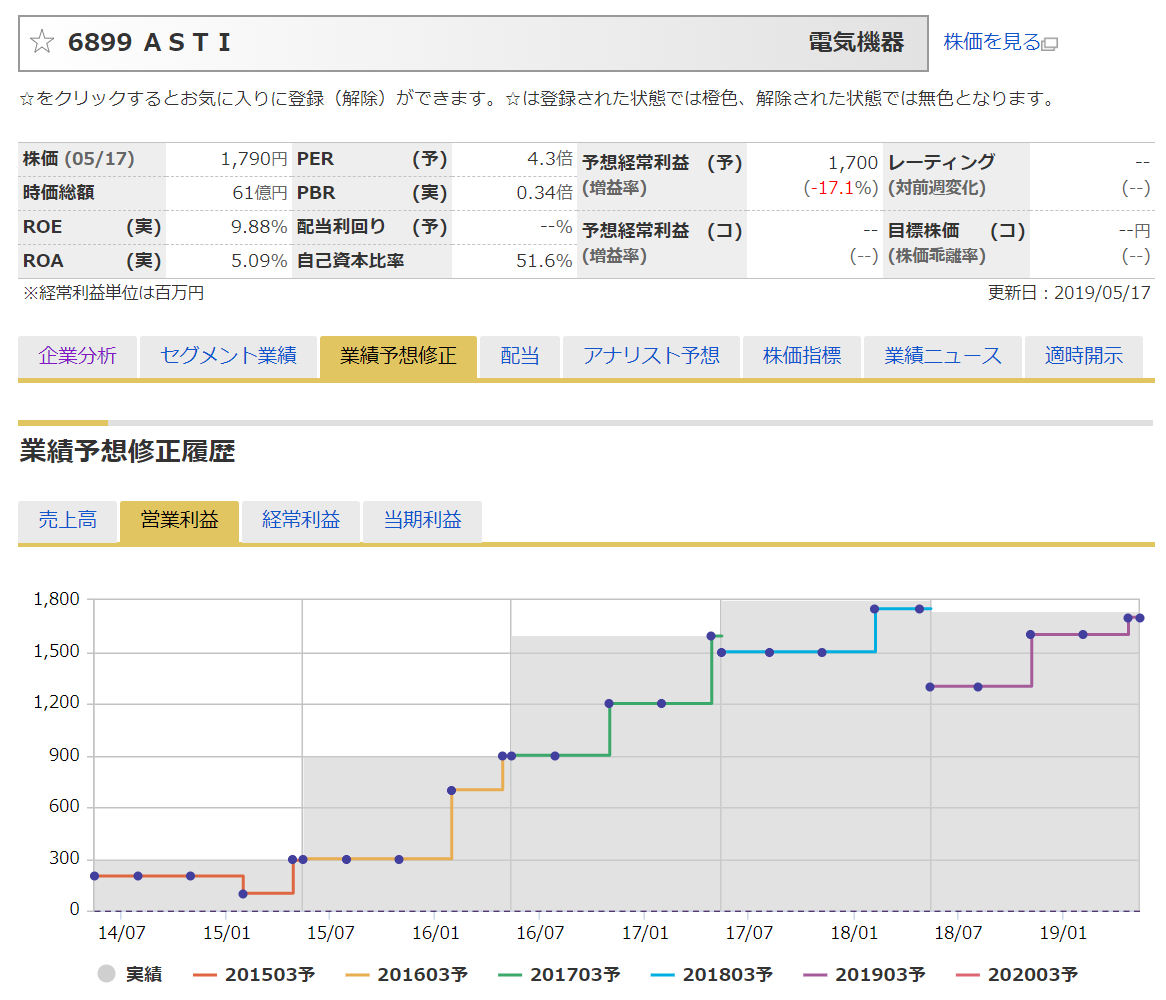This screenshot has height=1000, width=1166.
Task: Click the PER value 4.3倍
Action: point(550,159)
